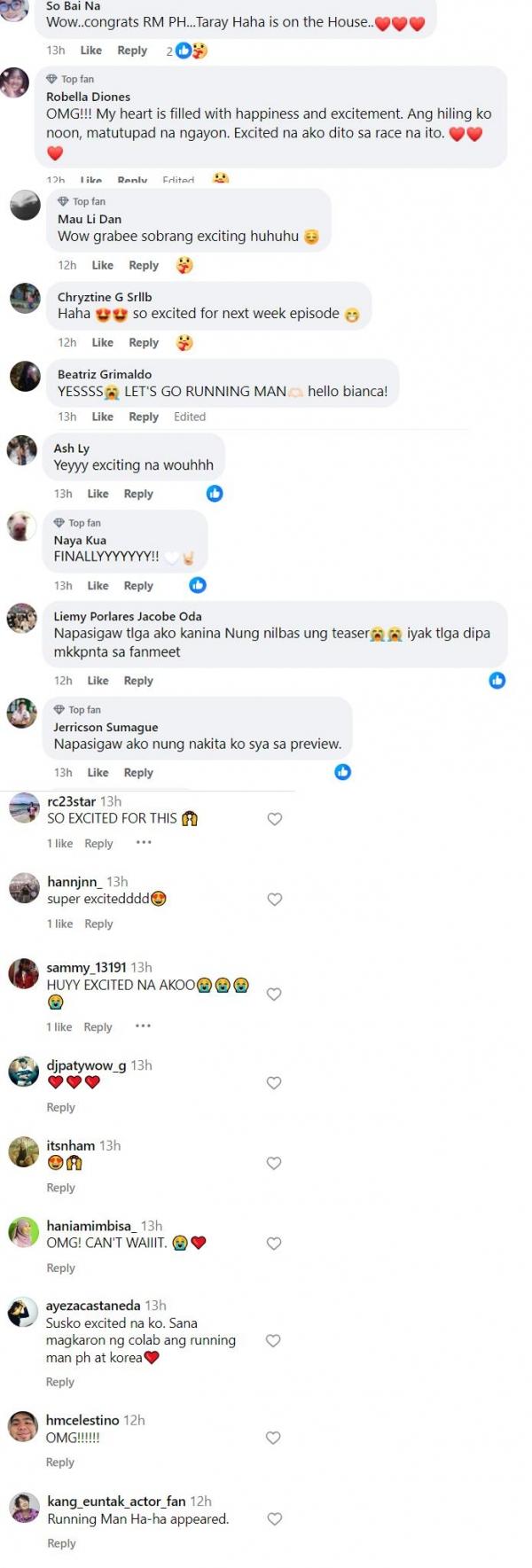Click the care reaction emoji on Mau Li Dan's comment
532x1568 pixels.
(x=184, y=265)
